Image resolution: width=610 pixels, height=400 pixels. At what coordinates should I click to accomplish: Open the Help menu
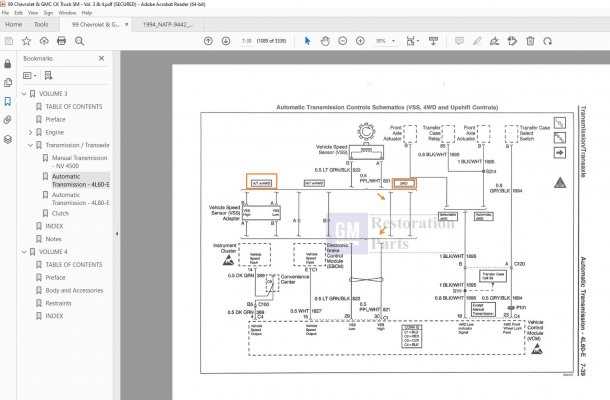pyautogui.click(x=87, y=13)
